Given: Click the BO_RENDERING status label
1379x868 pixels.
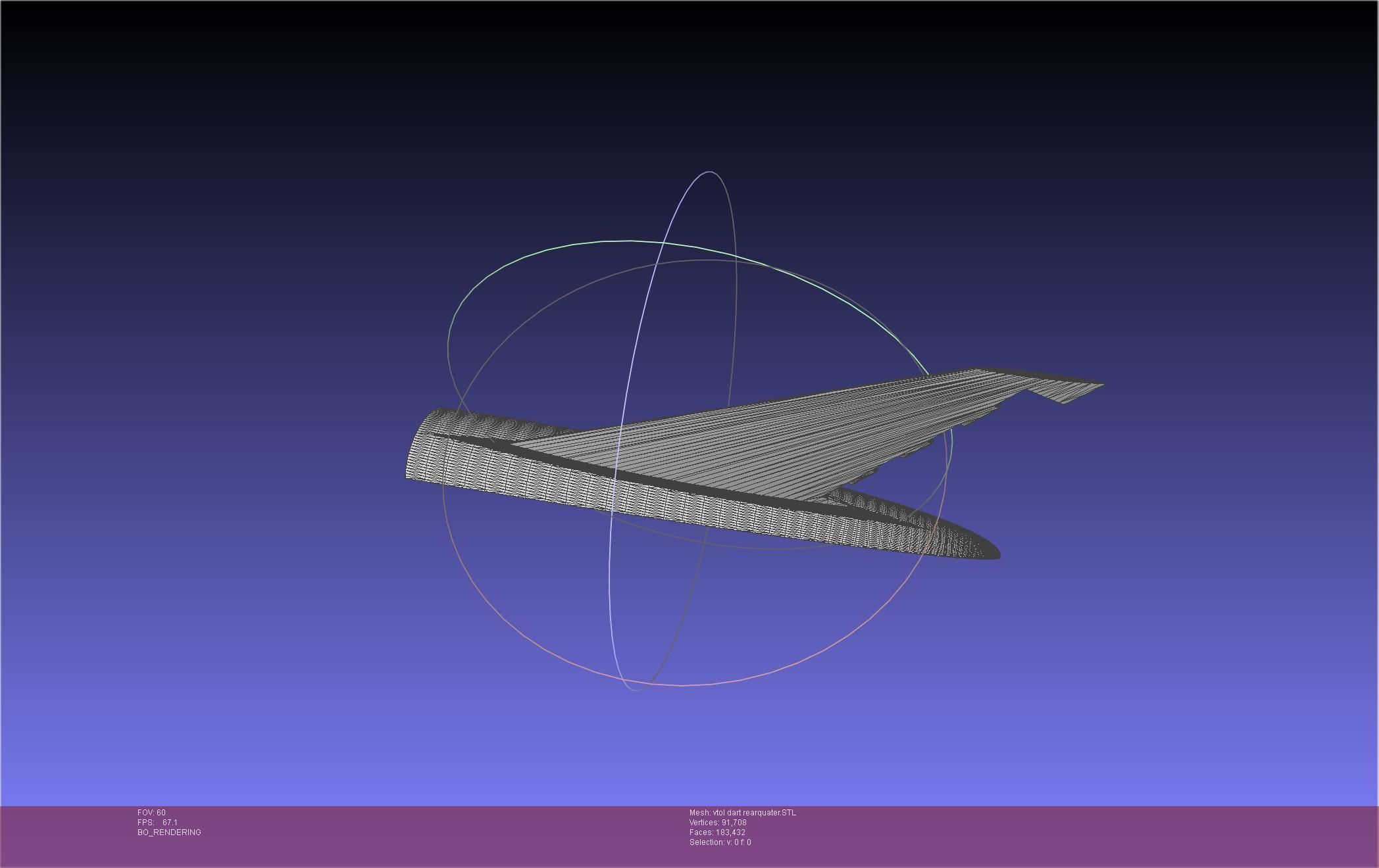Looking at the screenshot, I should coord(169,832).
